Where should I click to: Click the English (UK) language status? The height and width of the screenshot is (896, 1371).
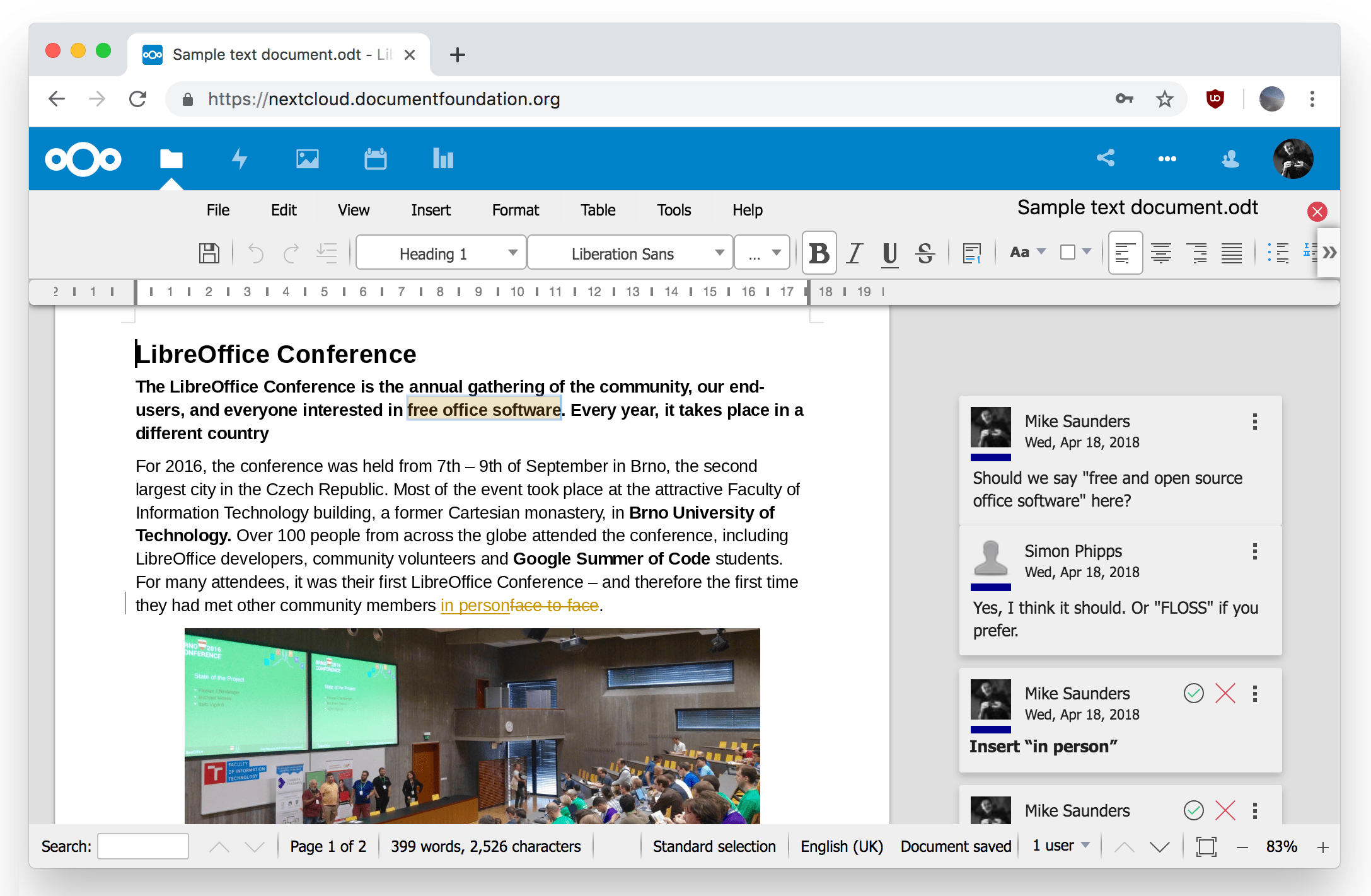[841, 846]
